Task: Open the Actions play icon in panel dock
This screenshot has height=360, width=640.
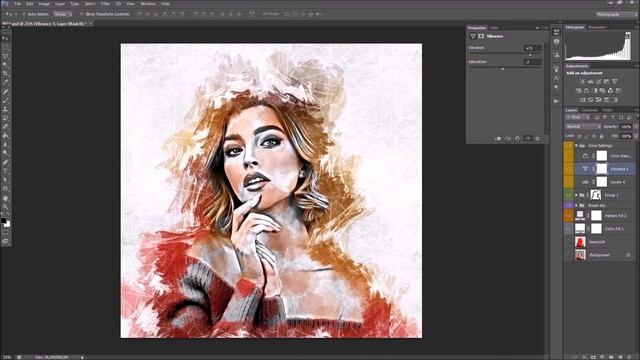Action: coord(556,101)
